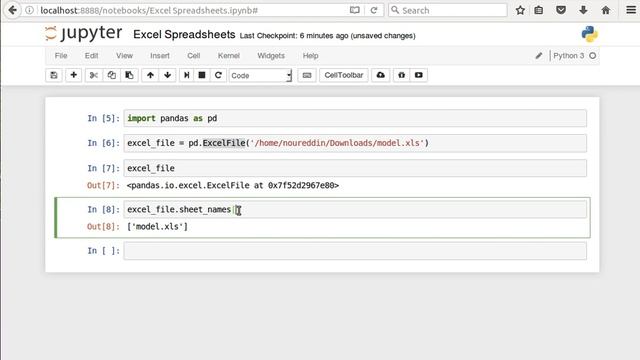Open the Kernel menu
This screenshot has width=640, height=360.
tap(229, 56)
